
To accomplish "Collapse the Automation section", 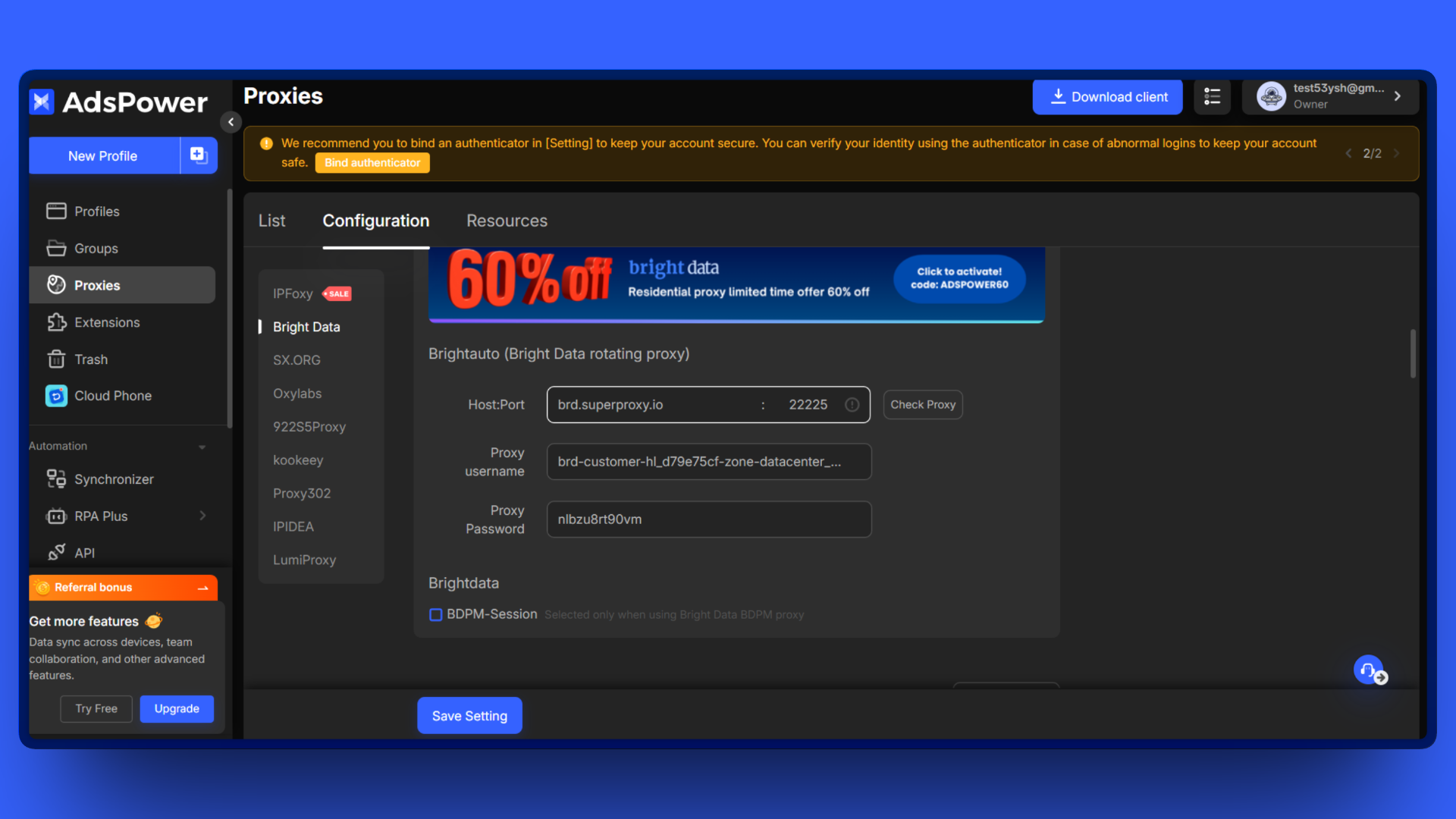I will tap(202, 447).
